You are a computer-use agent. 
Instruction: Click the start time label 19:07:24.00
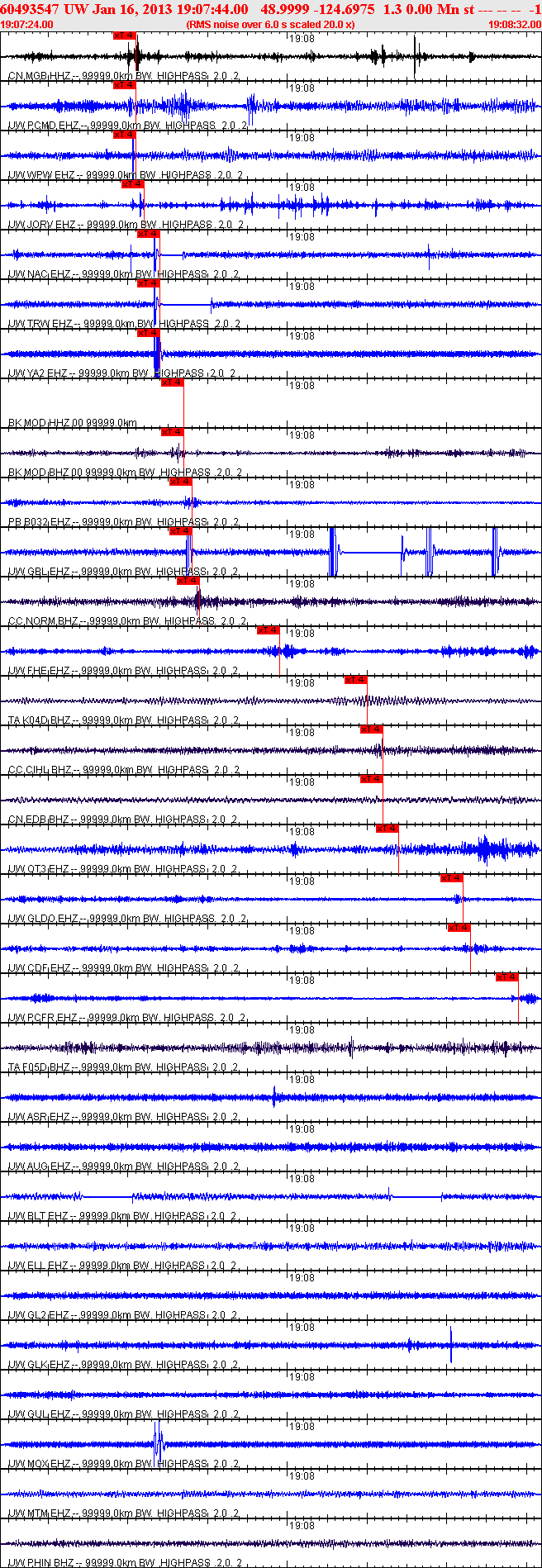[x=27, y=25]
